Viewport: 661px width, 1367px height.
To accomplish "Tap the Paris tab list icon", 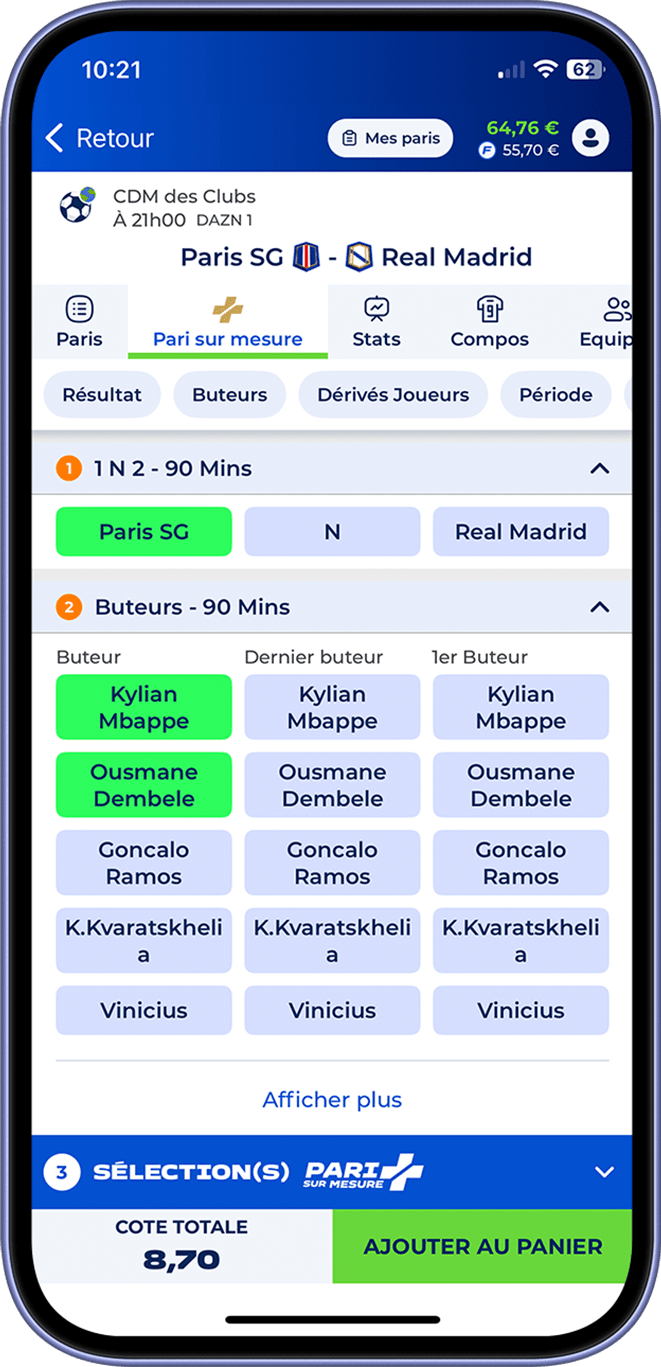I will (79, 309).
